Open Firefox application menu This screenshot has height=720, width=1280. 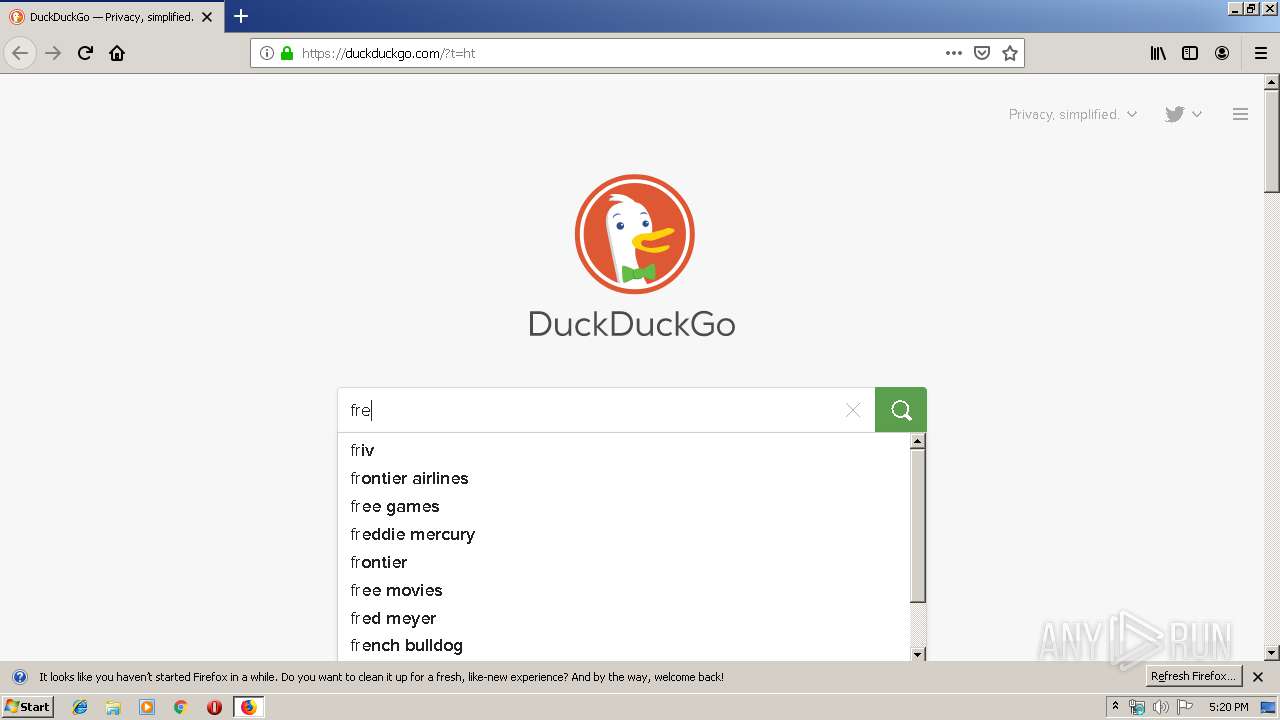point(1261,53)
